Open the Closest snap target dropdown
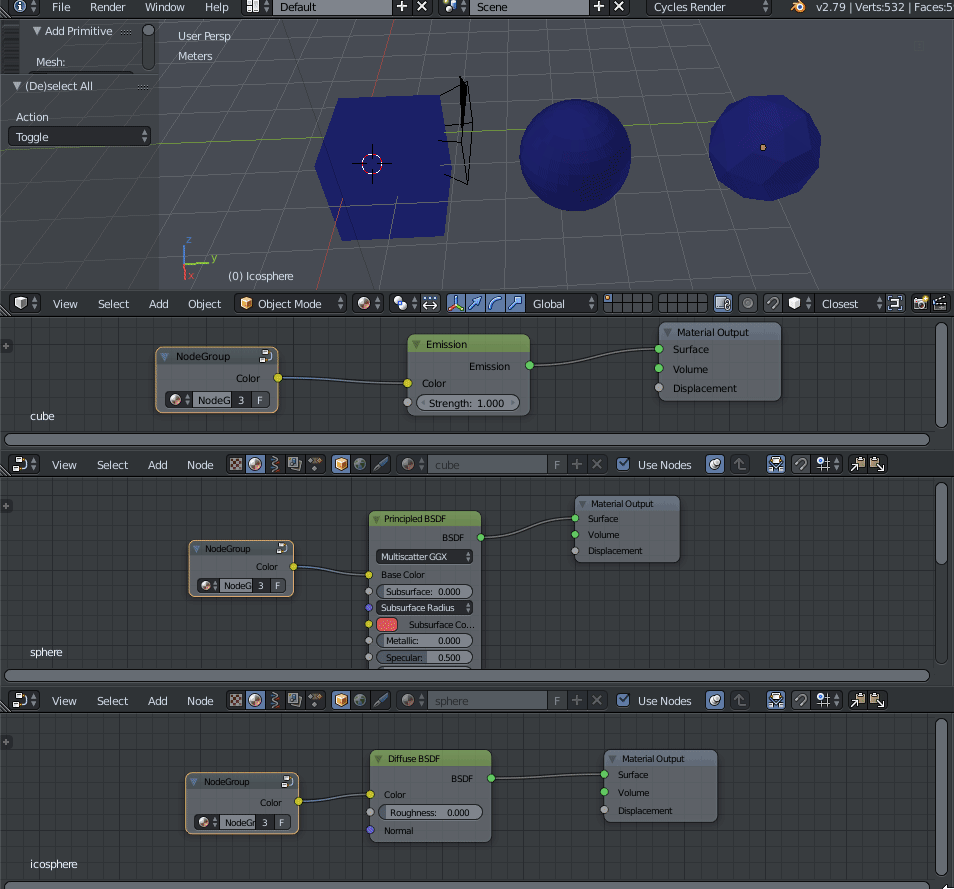 click(x=851, y=303)
